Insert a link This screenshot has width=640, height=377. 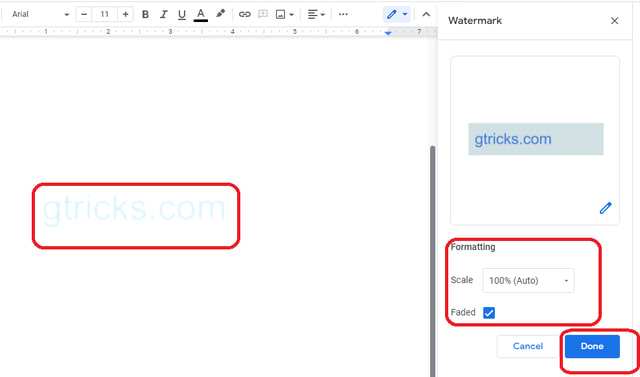point(244,15)
